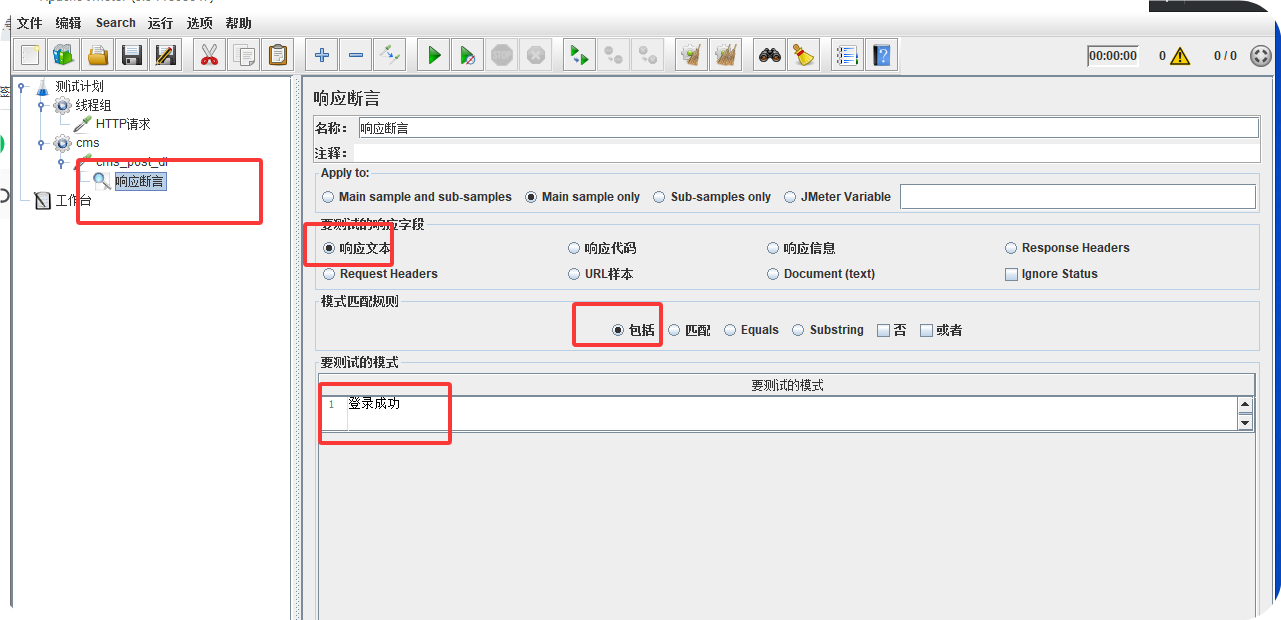Select Main sample and sub-samples radio
The image size is (1281, 620).
[x=329, y=197]
